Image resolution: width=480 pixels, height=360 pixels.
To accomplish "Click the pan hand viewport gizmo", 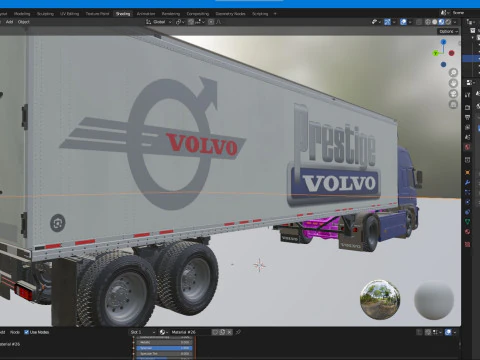I will click(453, 83).
